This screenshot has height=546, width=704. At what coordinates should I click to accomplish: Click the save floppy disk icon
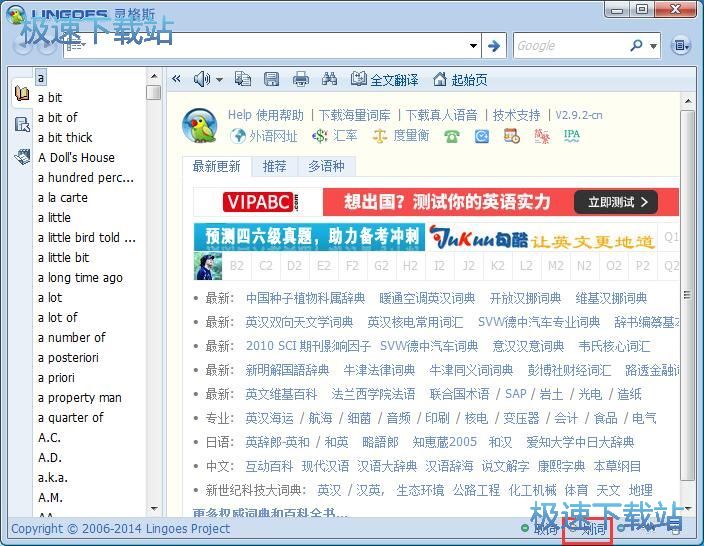271,79
